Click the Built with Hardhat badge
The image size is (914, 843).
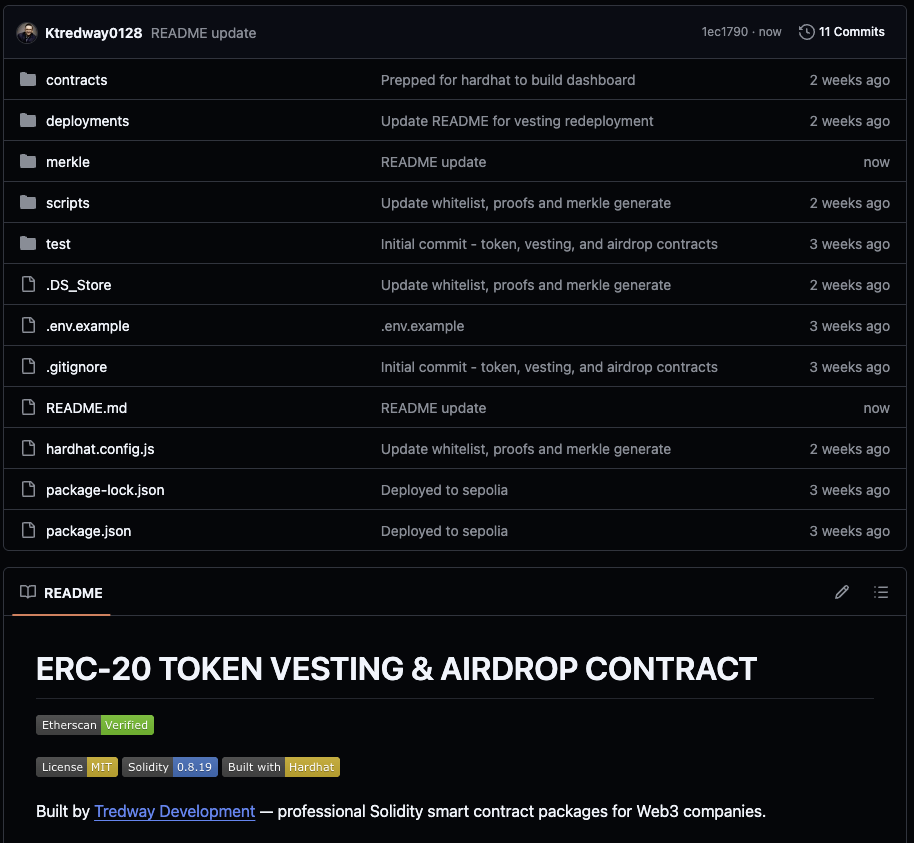coord(280,767)
